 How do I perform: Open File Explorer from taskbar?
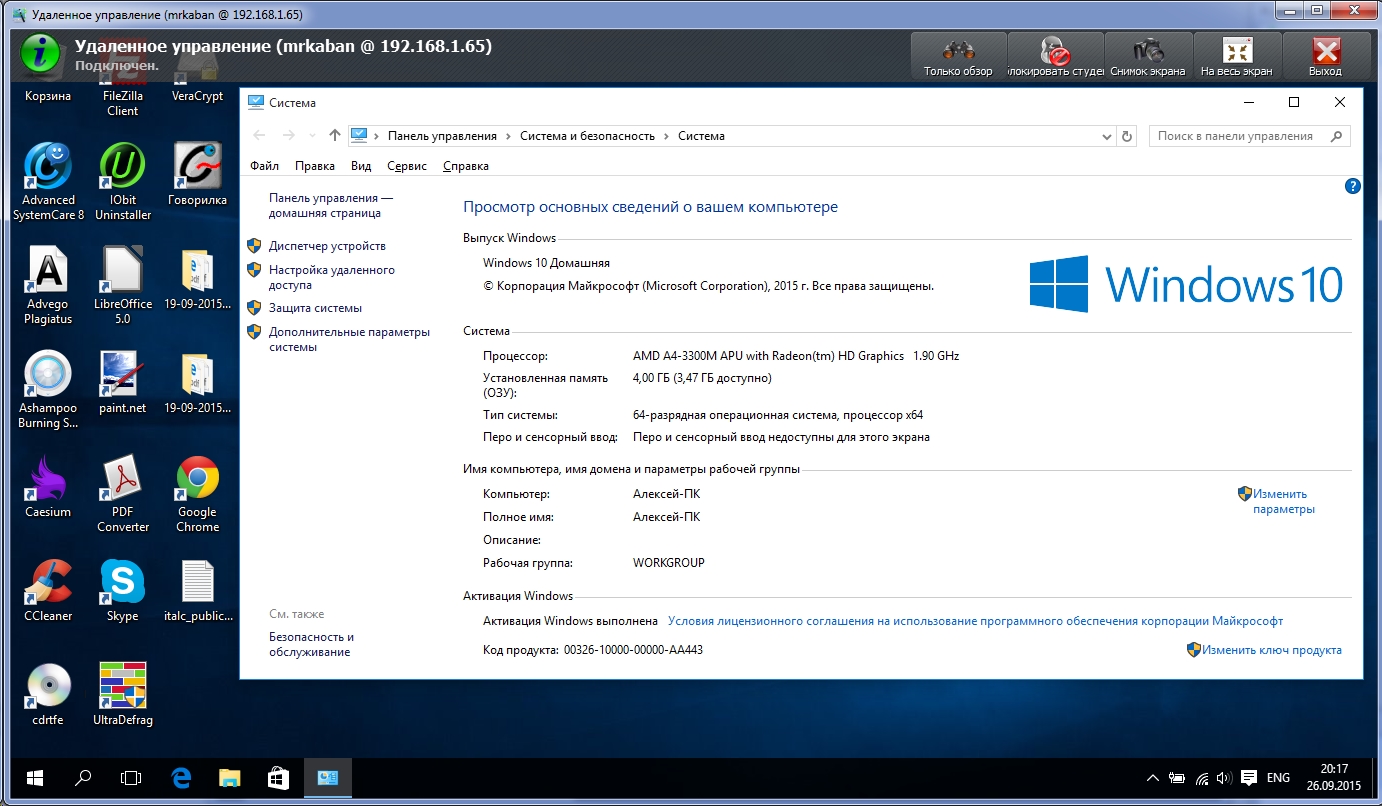229,778
